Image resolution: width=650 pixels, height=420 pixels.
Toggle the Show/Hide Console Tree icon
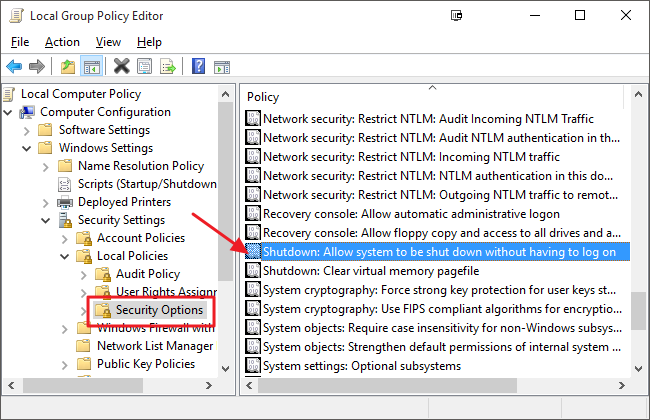[90, 67]
